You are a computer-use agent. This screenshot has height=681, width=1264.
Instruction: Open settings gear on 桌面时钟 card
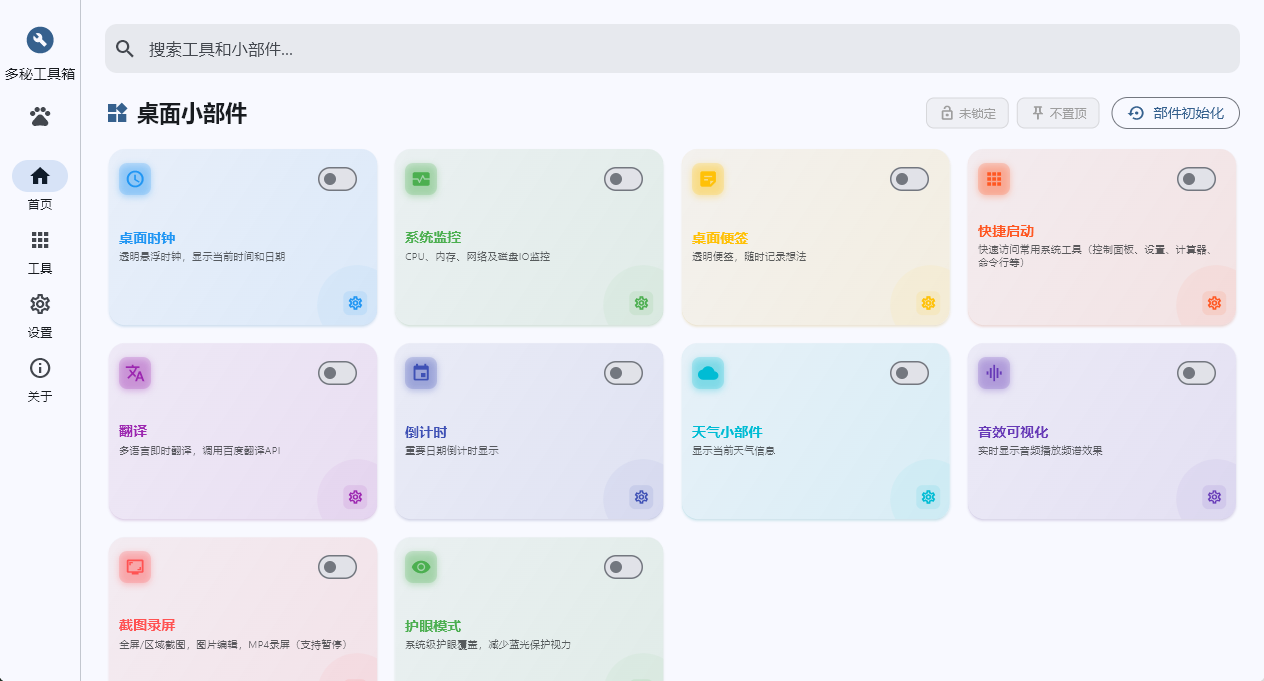[355, 303]
